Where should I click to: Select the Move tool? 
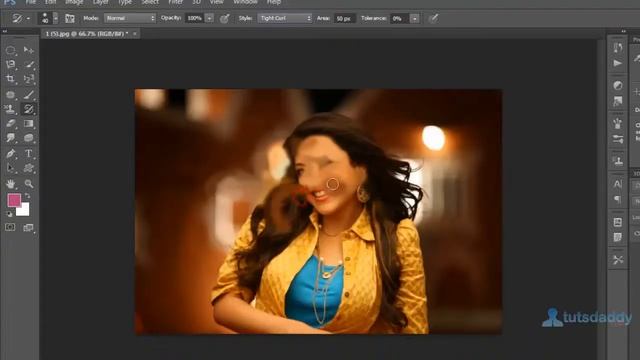[29, 50]
